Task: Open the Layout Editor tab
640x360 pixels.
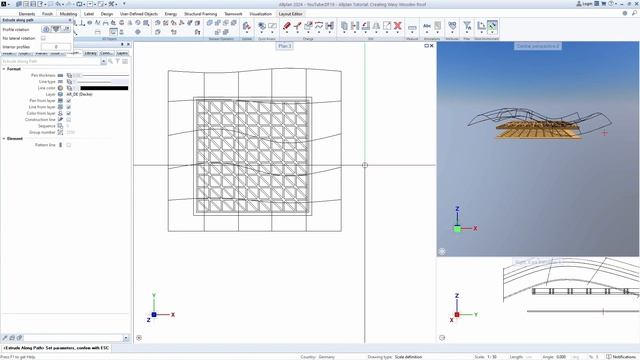Action: coord(291,14)
